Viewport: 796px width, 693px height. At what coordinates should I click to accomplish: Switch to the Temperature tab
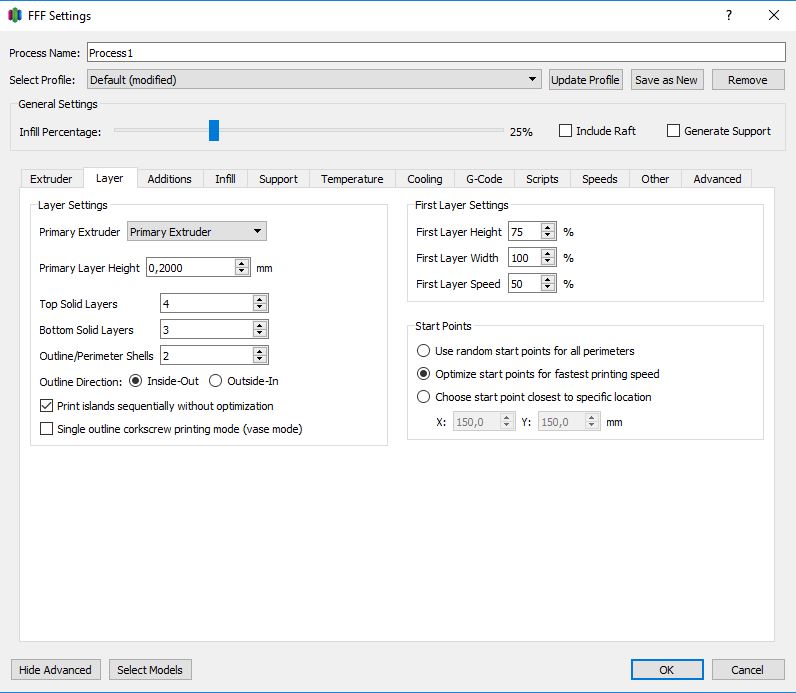(x=352, y=179)
